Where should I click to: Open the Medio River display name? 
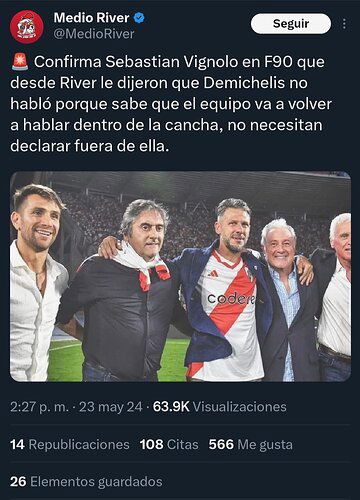pyautogui.click(x=91, y=18)
